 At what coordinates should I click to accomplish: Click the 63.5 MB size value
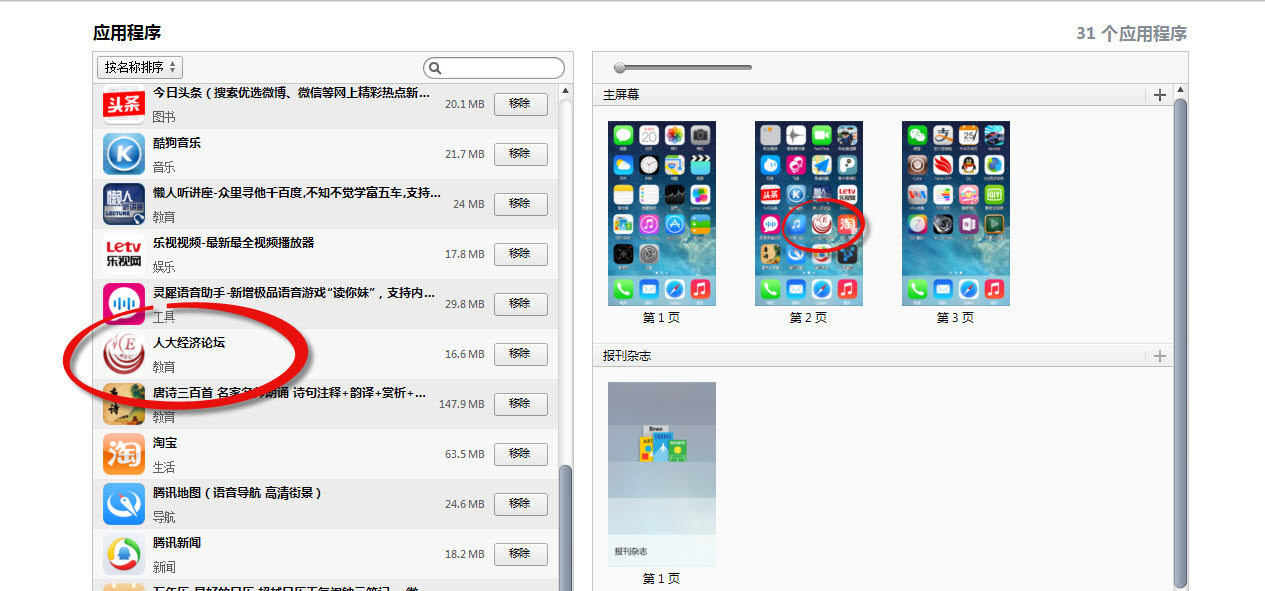465,454
